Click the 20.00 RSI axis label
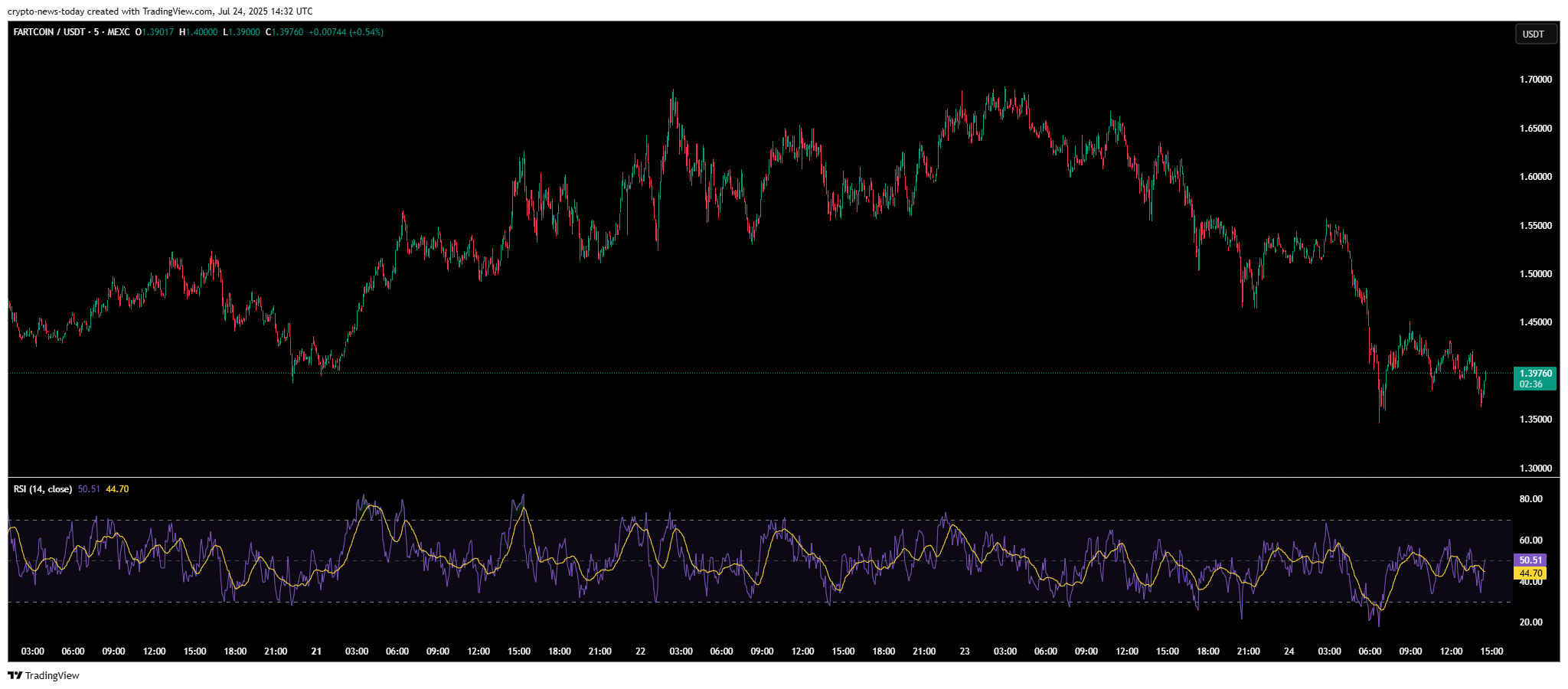 tap(1530, 622)
